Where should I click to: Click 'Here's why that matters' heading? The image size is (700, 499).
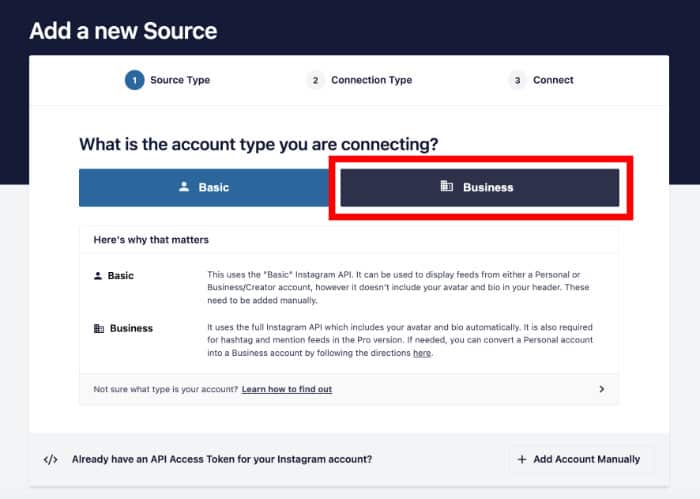click(x=151, y=240)
